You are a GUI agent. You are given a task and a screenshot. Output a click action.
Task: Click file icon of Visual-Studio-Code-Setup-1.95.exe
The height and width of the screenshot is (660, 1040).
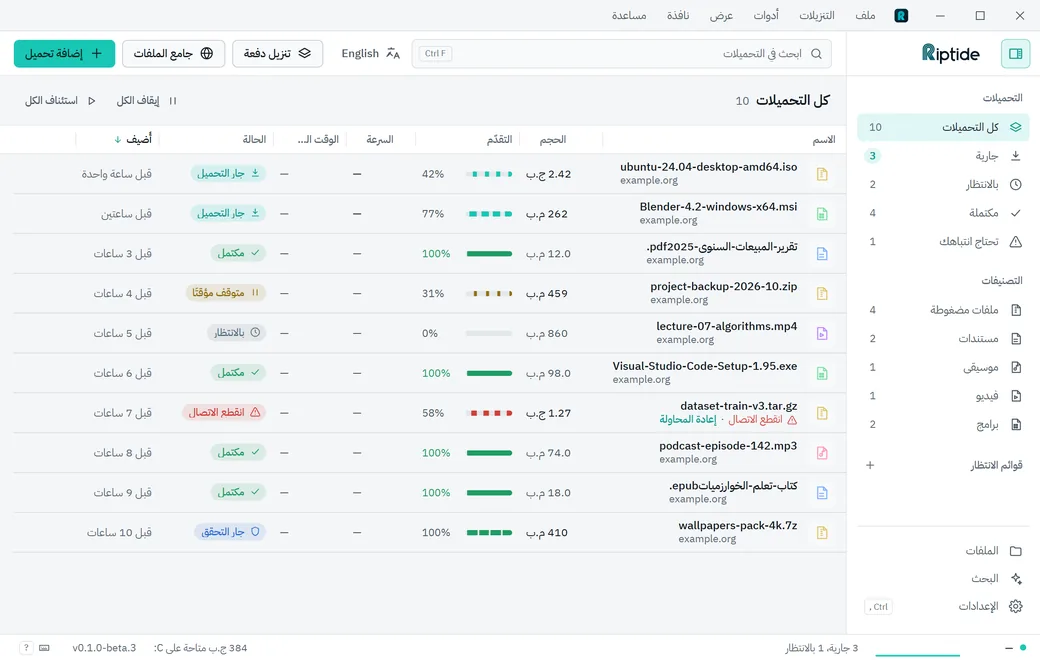pos(822,373)
